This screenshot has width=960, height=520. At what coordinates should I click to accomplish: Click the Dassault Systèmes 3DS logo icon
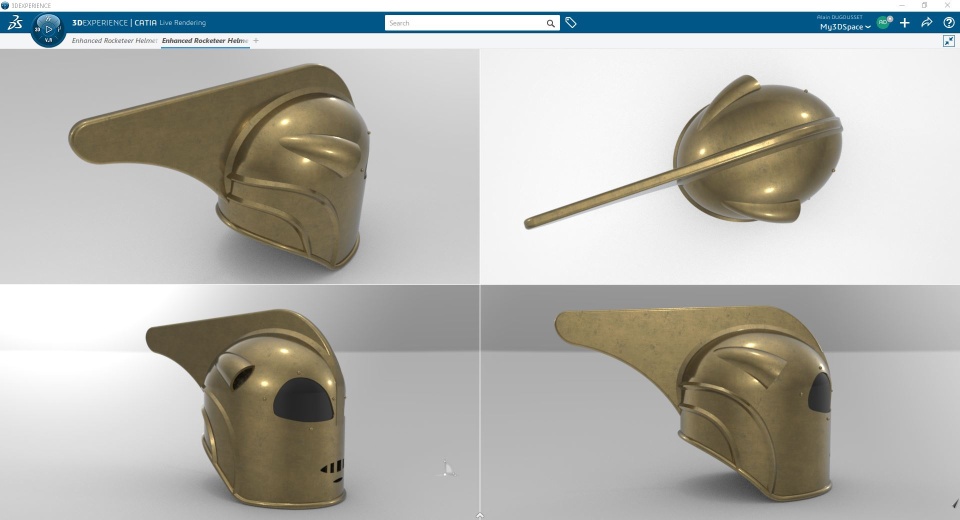click(x=15, y=23)
